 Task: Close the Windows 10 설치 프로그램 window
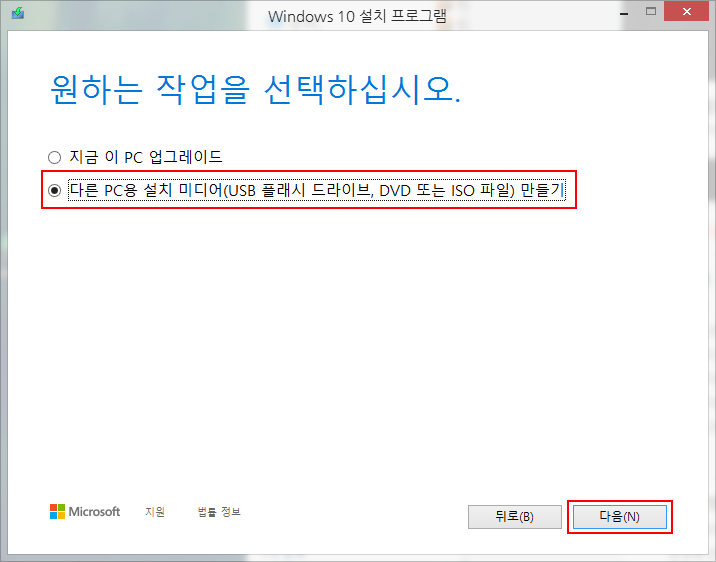pos(686,12)
